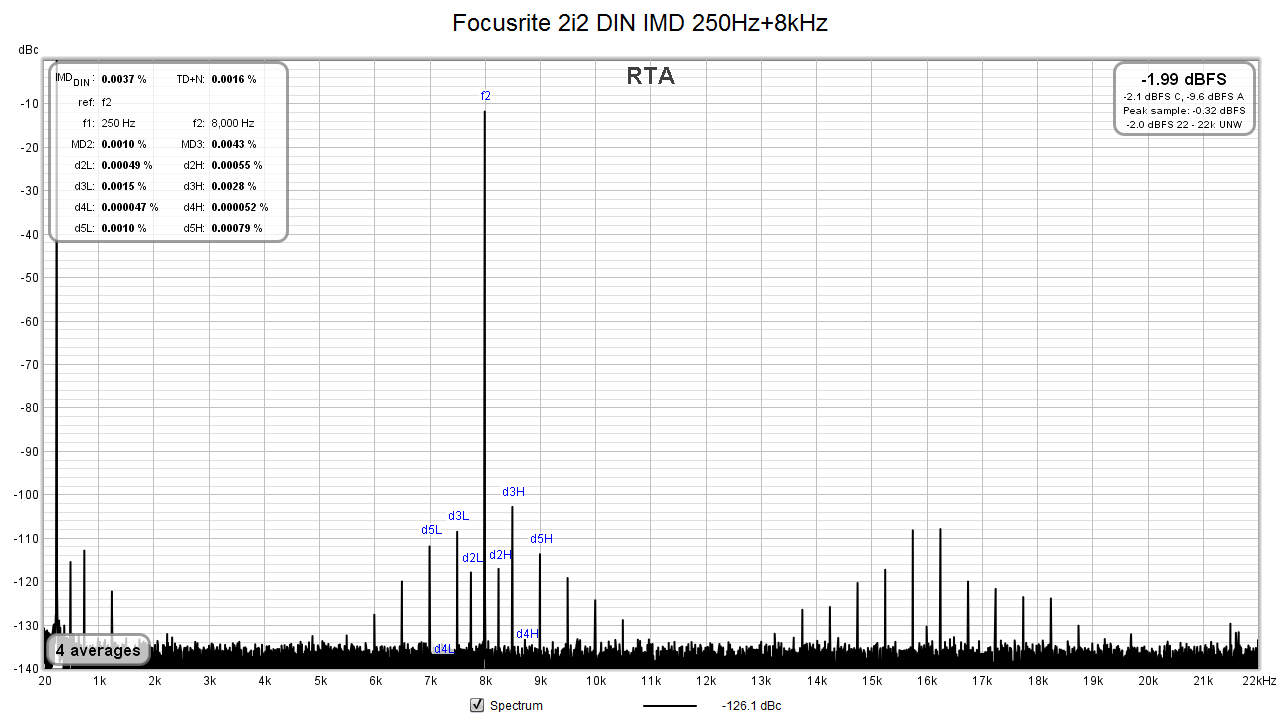Click the MD2 0.0010 % value
The width and height of the screenshot is (1280, 720).
point(124,144)
